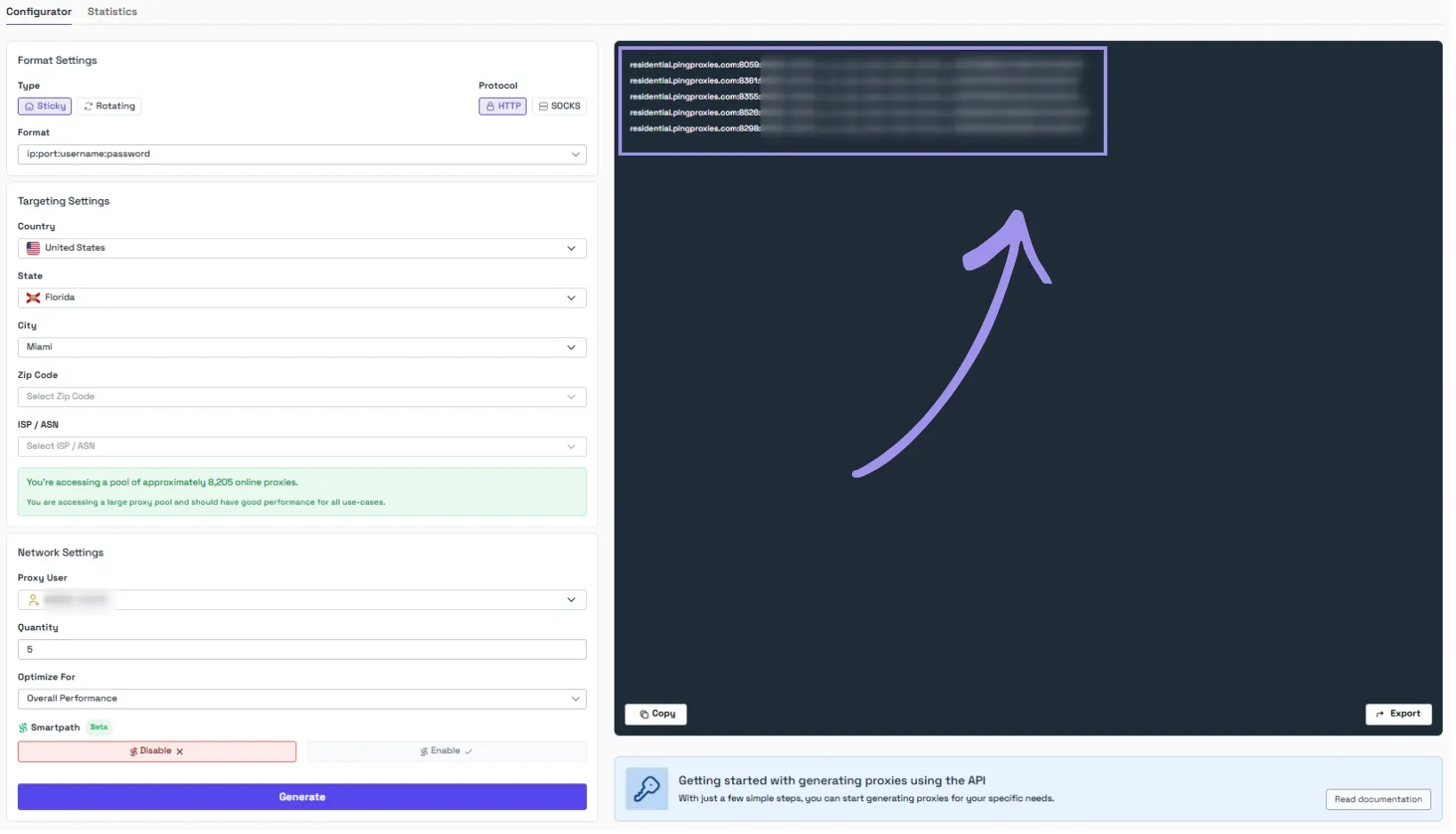Select the Sticky proxy type
Viewport: 1456px width, 834px height.
pos(44,107)
